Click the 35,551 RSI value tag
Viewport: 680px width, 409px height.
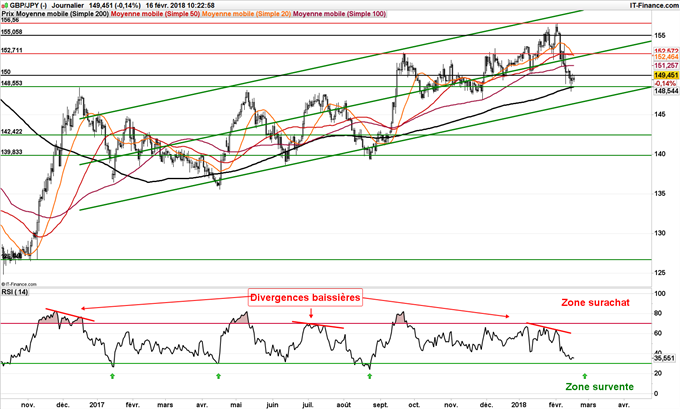[x=666, y=359]
